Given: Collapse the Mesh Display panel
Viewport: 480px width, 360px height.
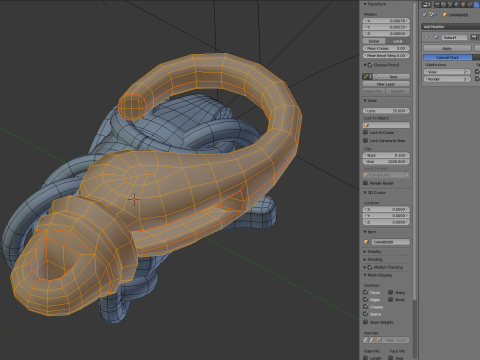Looking at the screenshot, I should click(365, 275).
